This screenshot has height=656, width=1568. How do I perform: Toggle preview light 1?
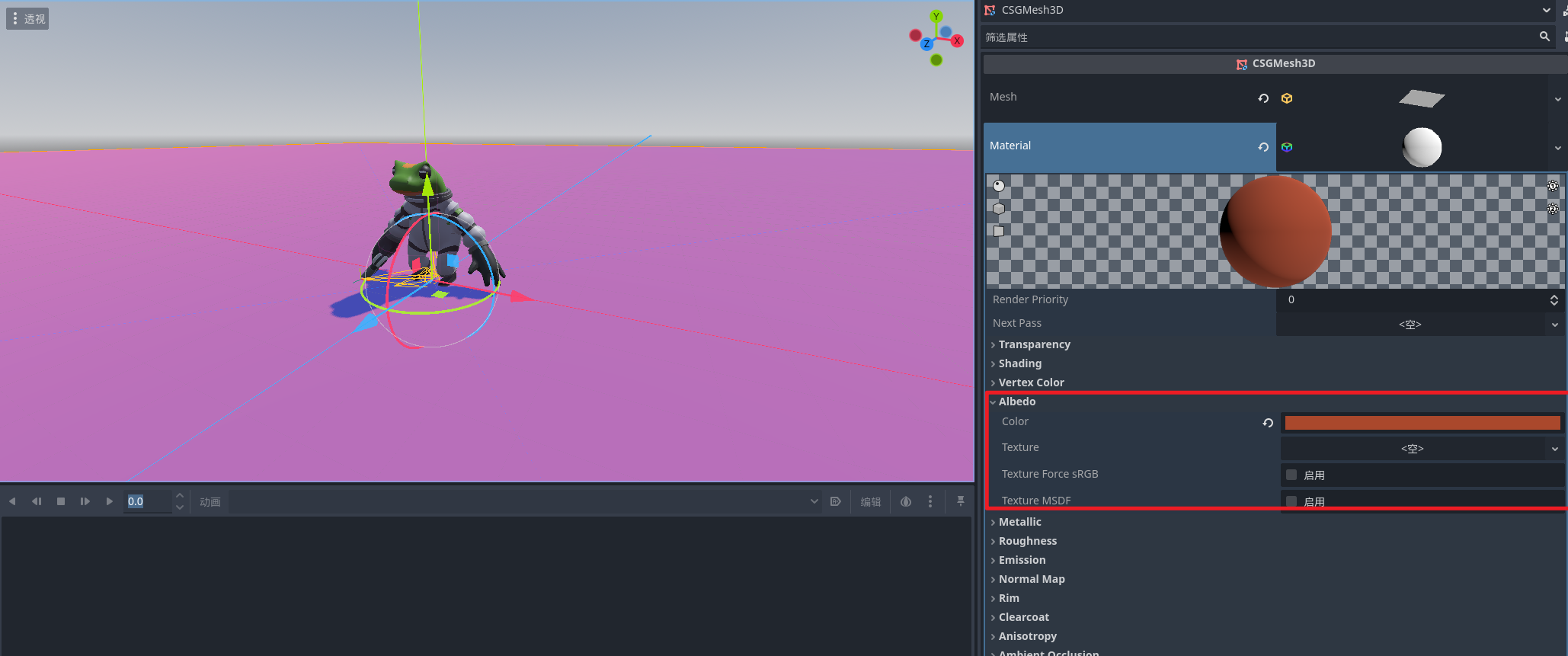1553,185
